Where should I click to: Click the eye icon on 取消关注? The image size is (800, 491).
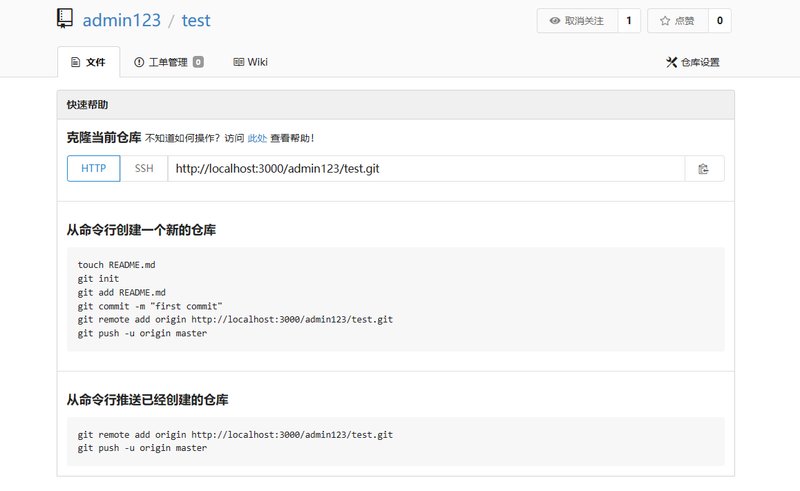point(554,21)
